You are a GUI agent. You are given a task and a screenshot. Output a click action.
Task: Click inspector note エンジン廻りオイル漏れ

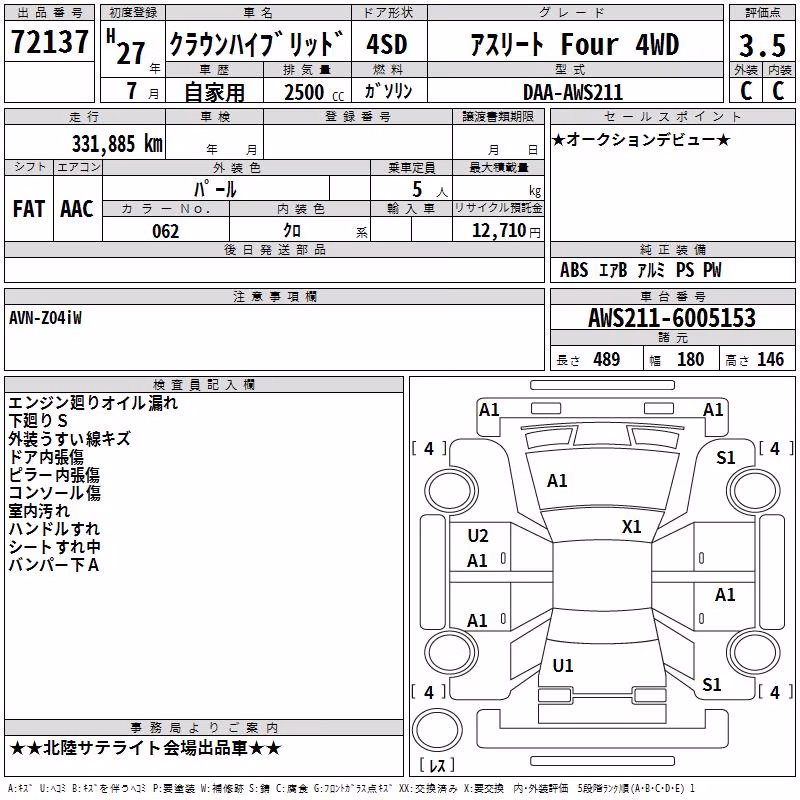tap(93, 403)
